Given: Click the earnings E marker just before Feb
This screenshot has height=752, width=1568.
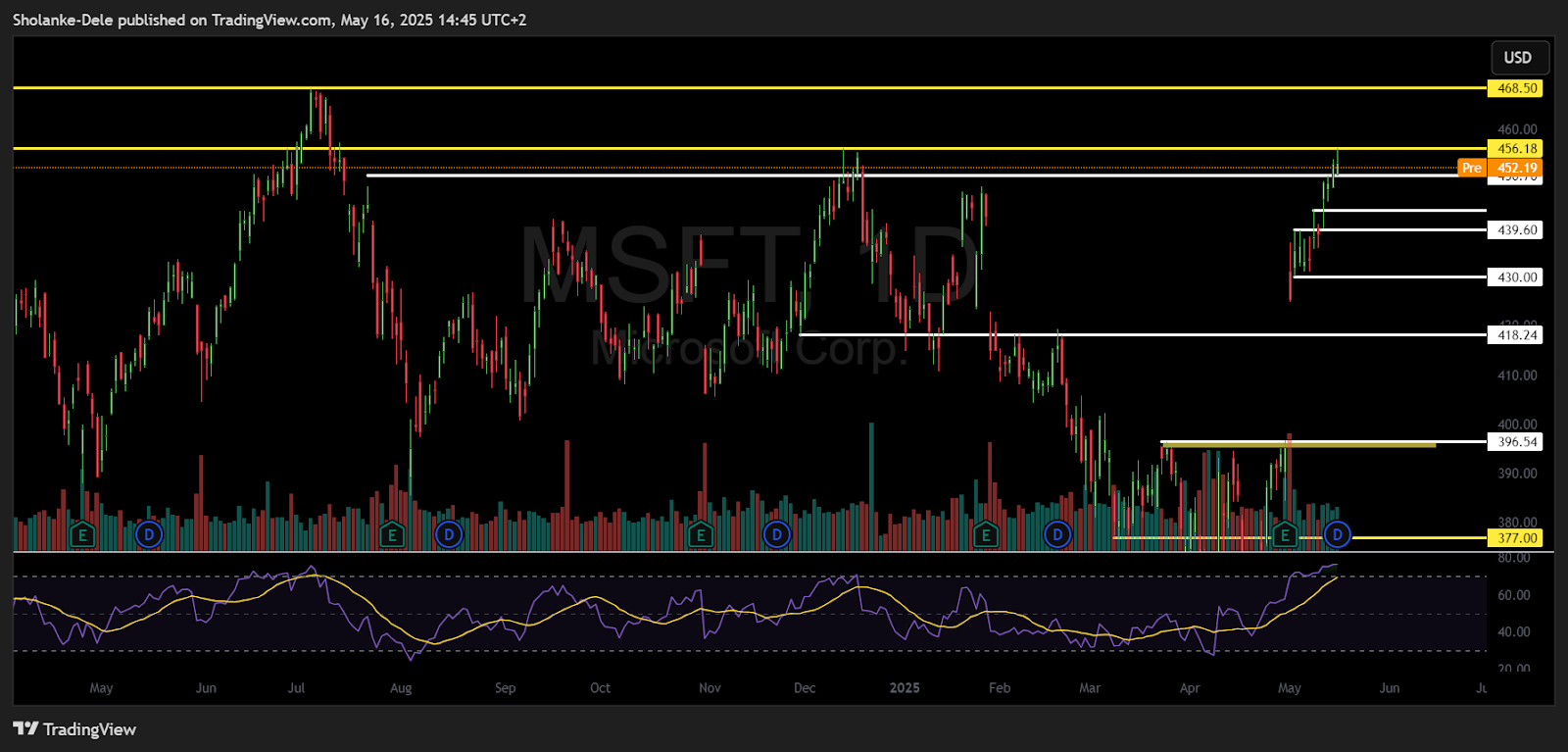Looking at the screenshot, I should point(986,535).
